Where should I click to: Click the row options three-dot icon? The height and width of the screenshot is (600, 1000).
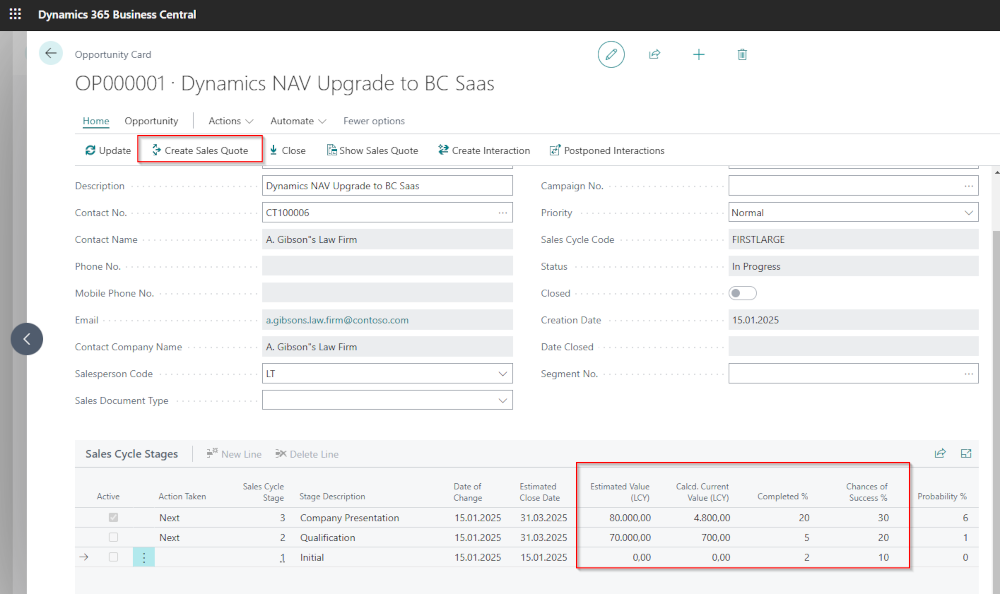144,557
